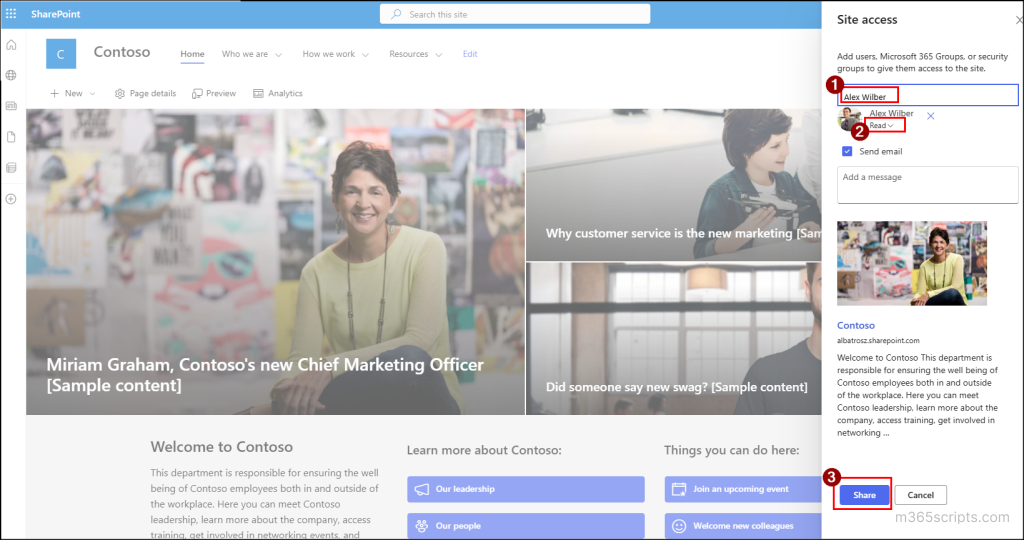Open the New dropdown arrow

(x=92, y=93)
